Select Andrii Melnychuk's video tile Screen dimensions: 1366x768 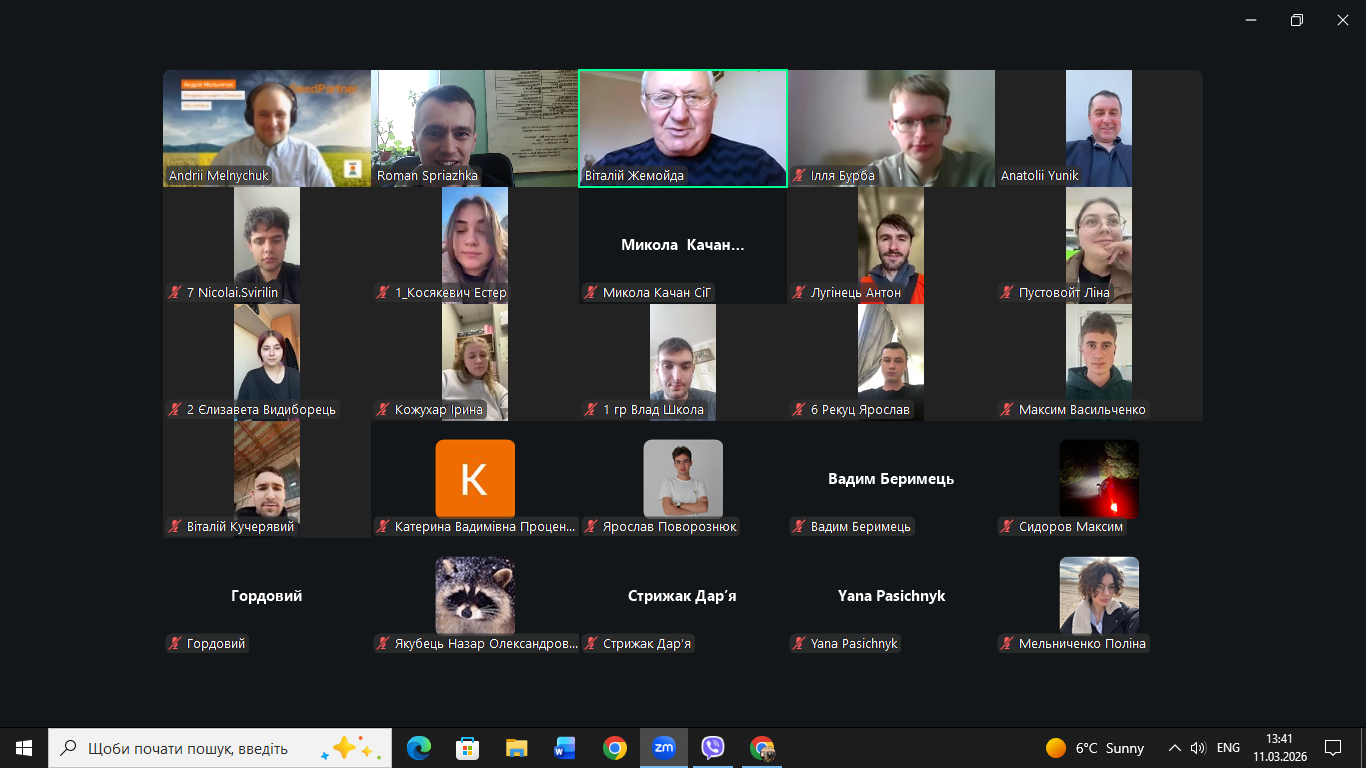click(x=267, y=128)
